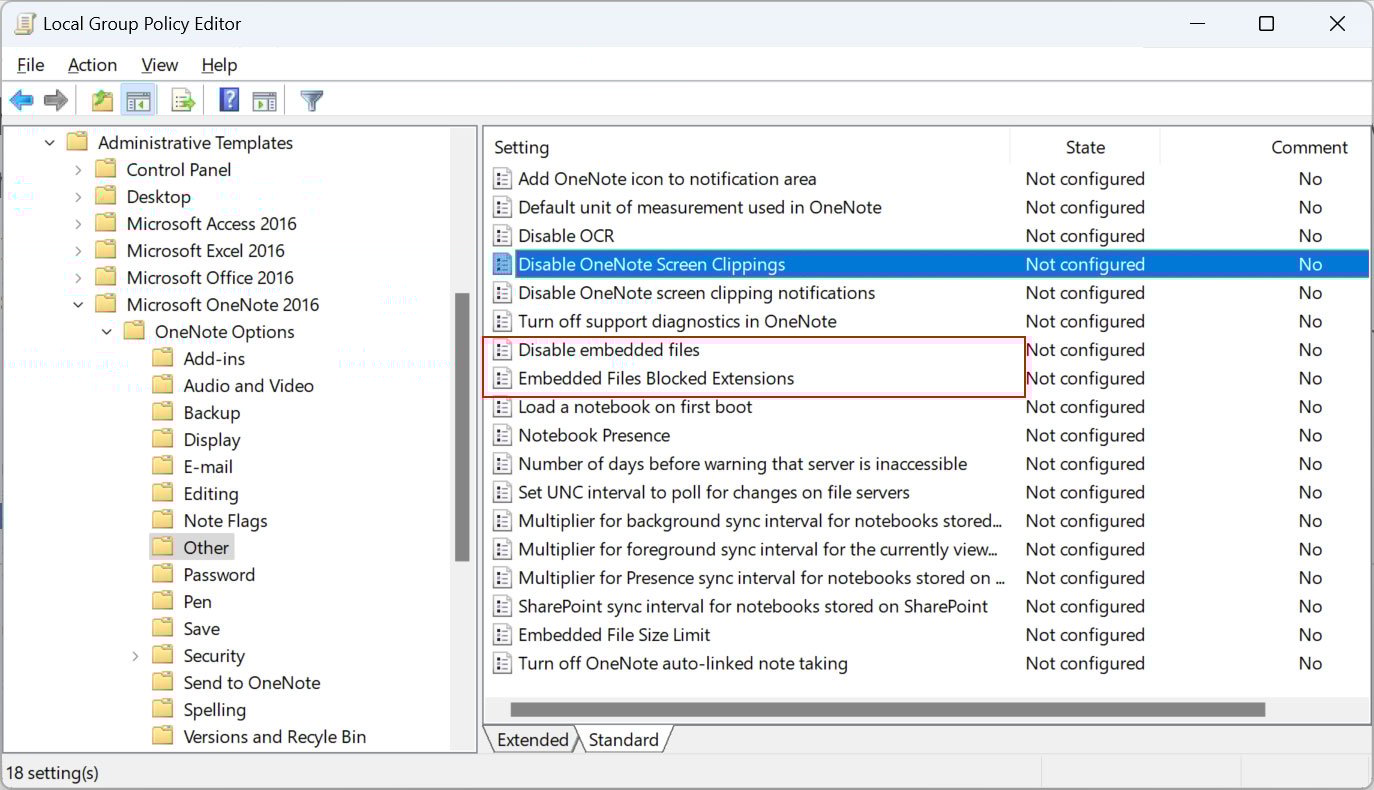Toggle the Show/Hide Console Tree button
1374x790 pixels.
click(x=138, y=100)
